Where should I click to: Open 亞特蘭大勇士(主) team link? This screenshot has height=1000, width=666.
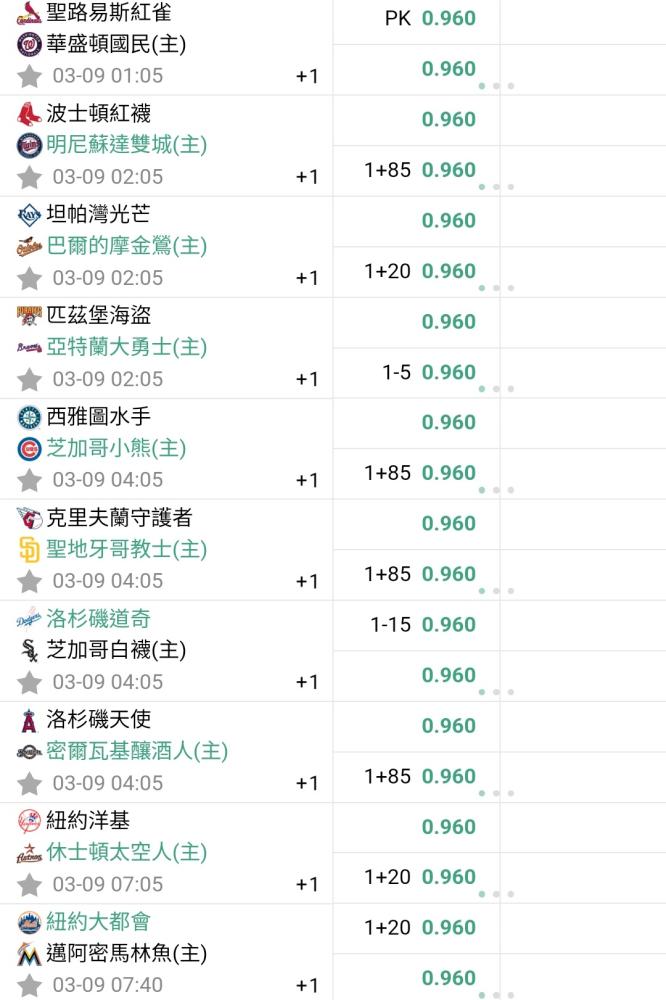127,348
